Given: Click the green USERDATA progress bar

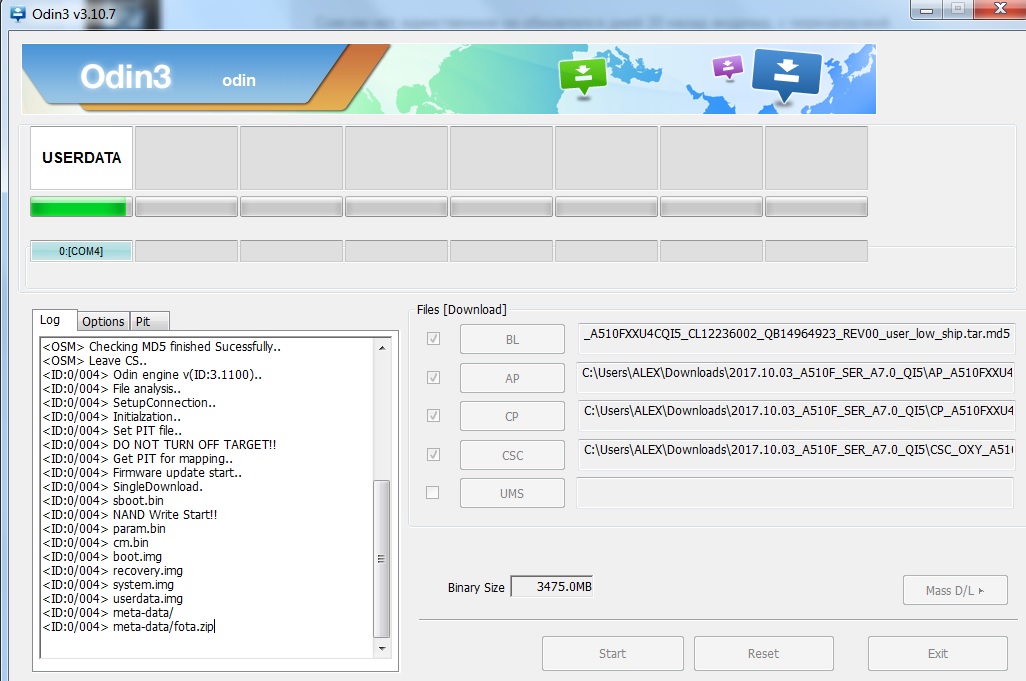Looking at the screenshot, I should coord(80,207).
